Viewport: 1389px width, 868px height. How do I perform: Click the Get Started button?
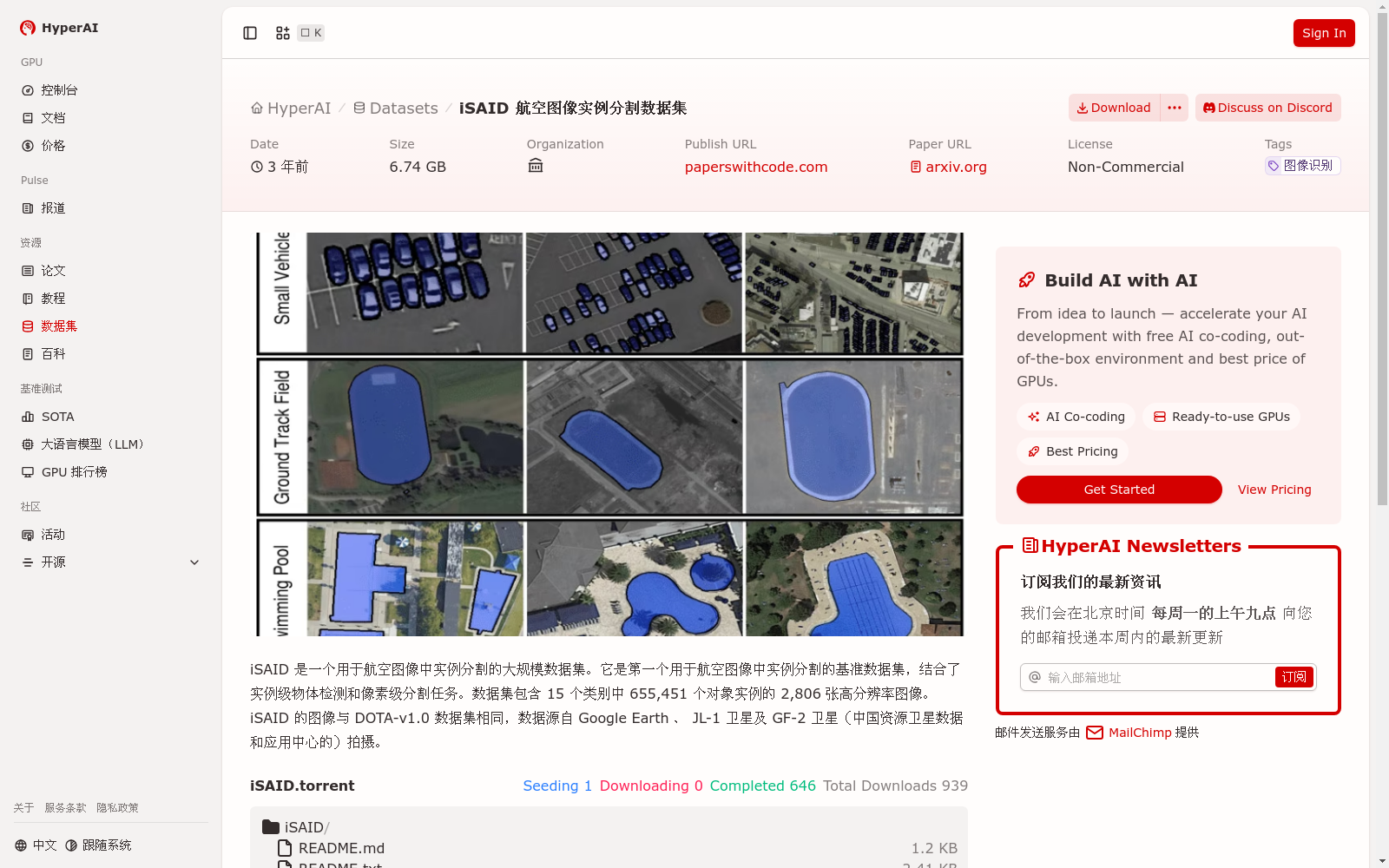click(x=1119, y=490)
